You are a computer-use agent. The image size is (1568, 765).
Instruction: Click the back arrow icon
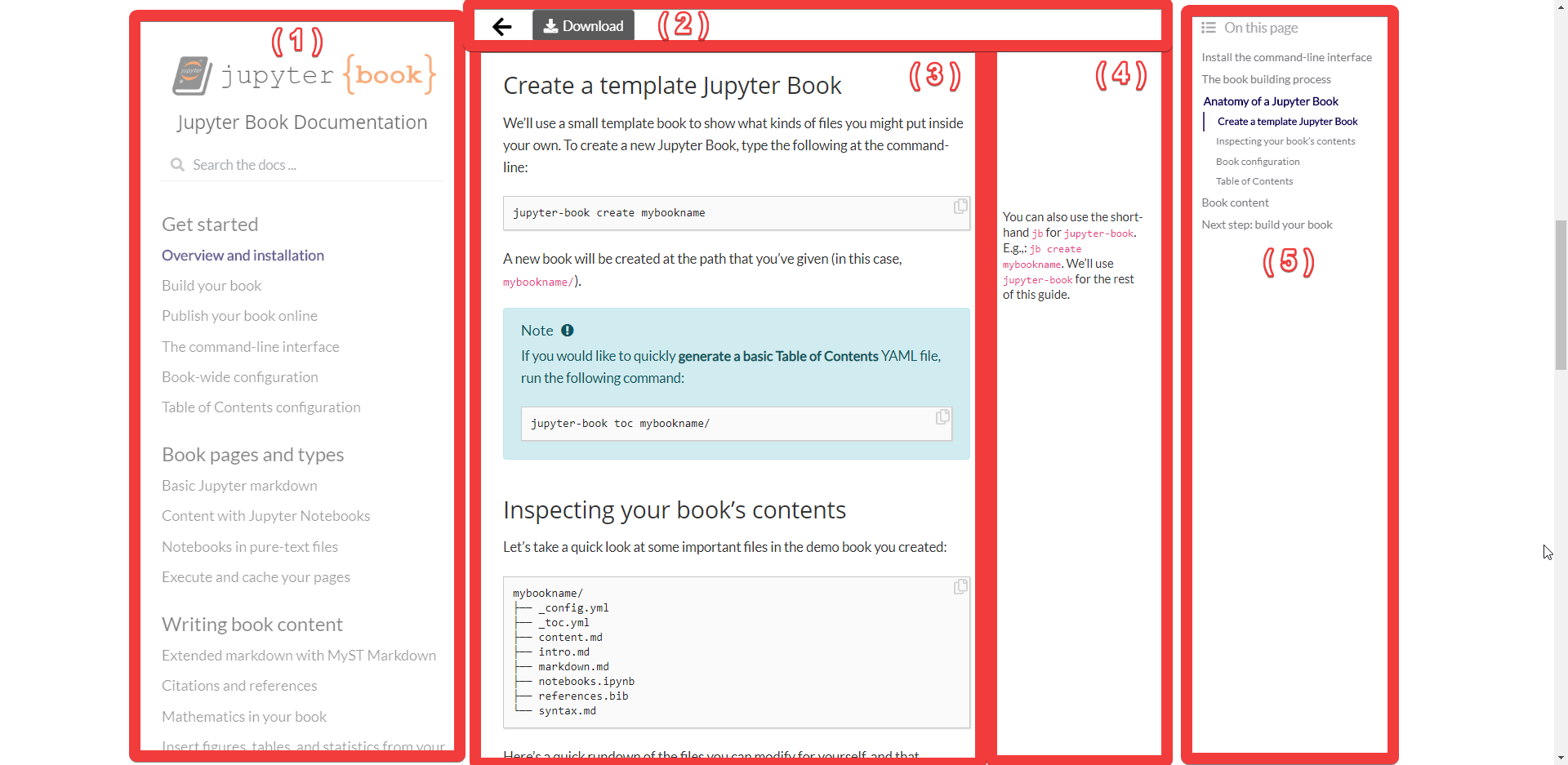[x=502, y=27]
